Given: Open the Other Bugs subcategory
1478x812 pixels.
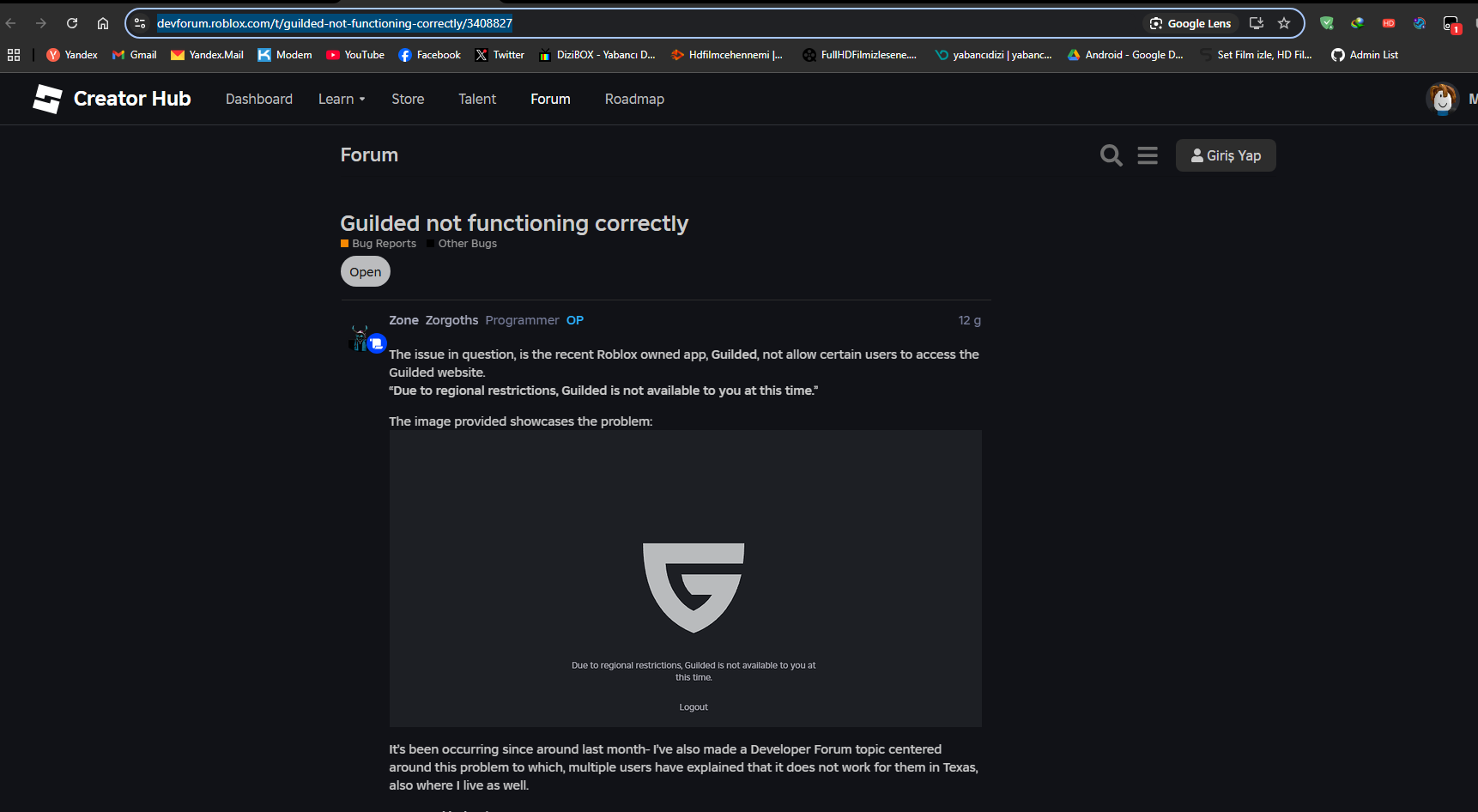Looking at the screenshot, I should [462, 244].
